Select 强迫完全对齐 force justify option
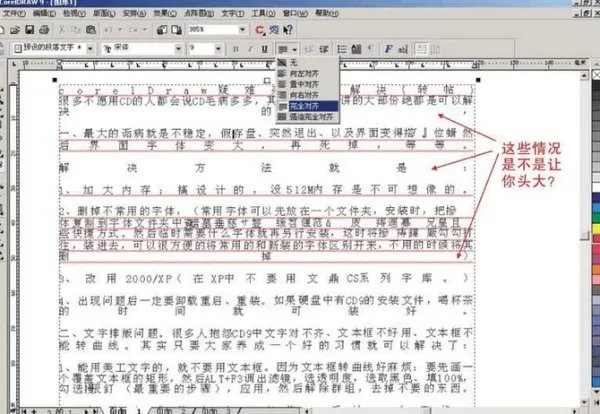 point(307,117)
